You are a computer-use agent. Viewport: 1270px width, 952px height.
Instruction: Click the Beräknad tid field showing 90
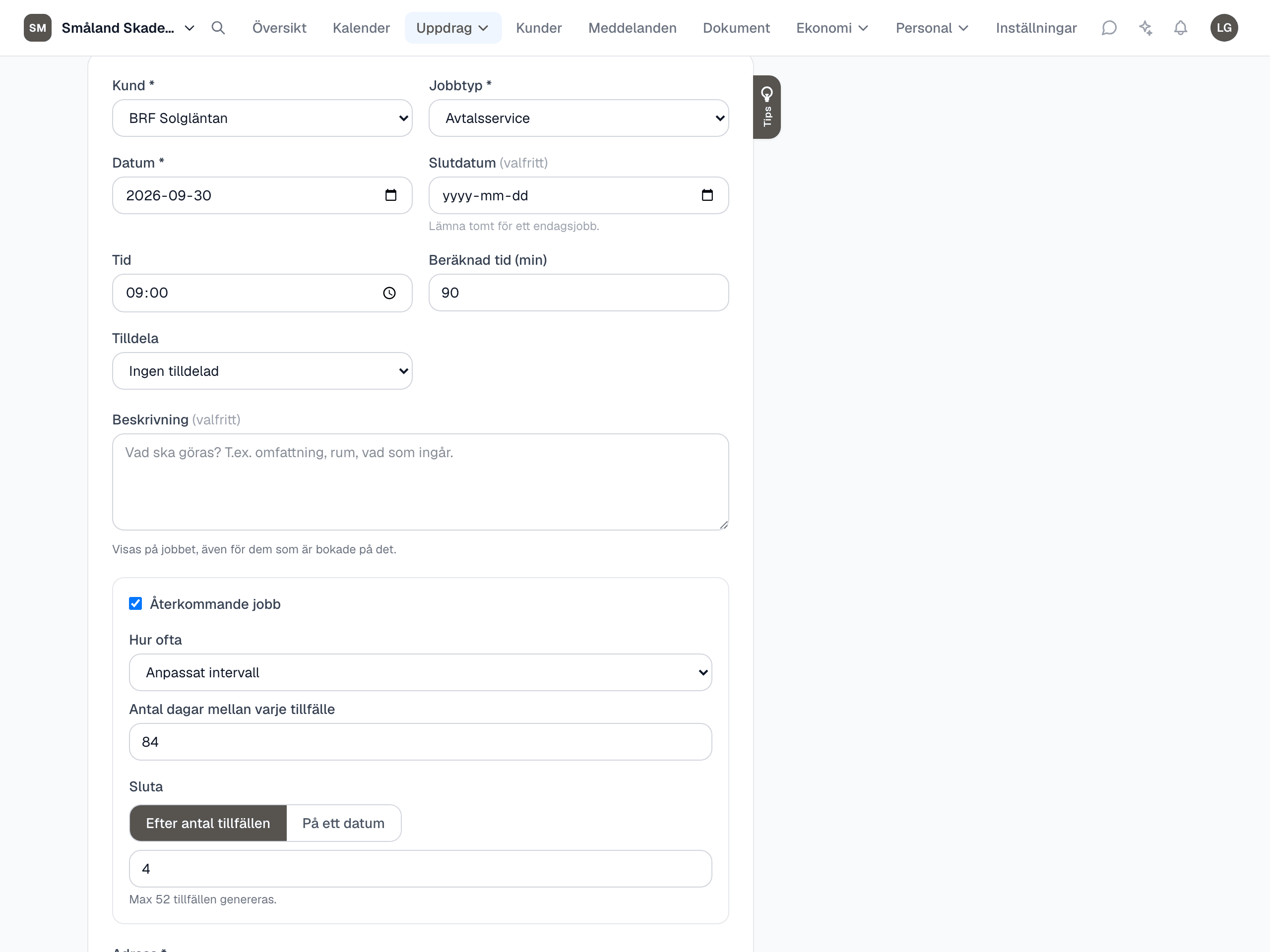[579, 293]
